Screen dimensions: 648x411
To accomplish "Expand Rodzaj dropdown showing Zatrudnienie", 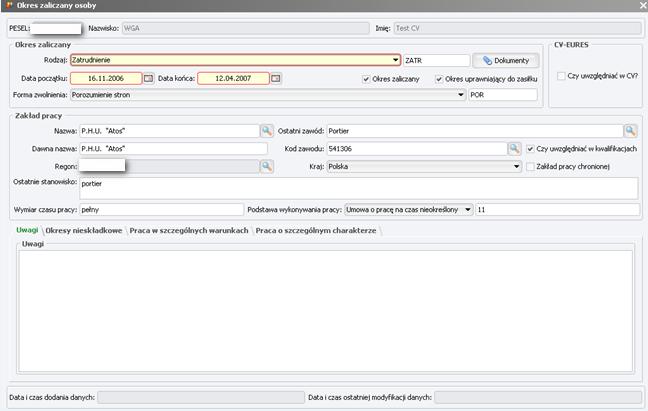I will tap(395, 60).
